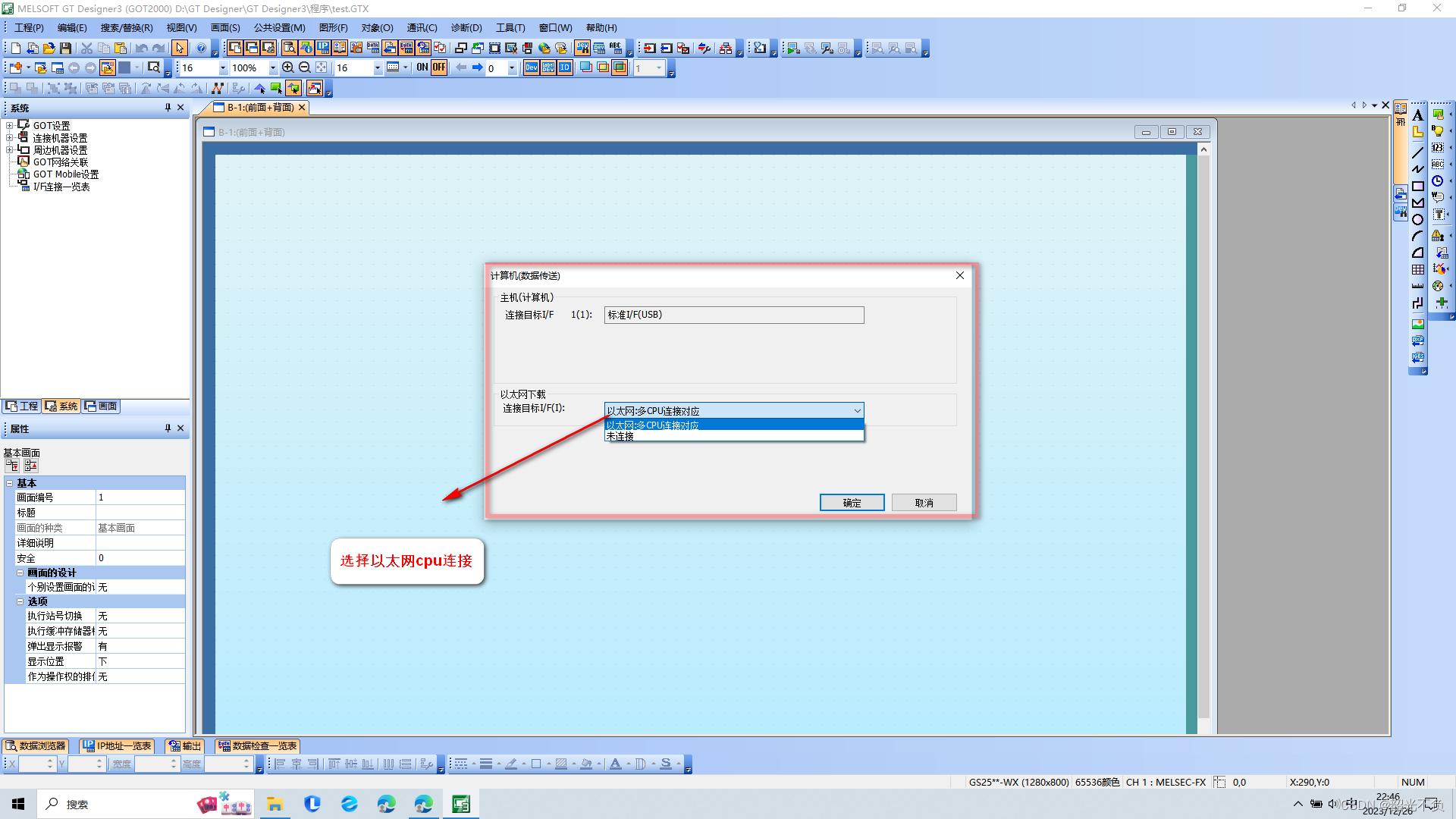Click the Lamp object icon
Screen dimensions: 1456x819
(1438, 131)
